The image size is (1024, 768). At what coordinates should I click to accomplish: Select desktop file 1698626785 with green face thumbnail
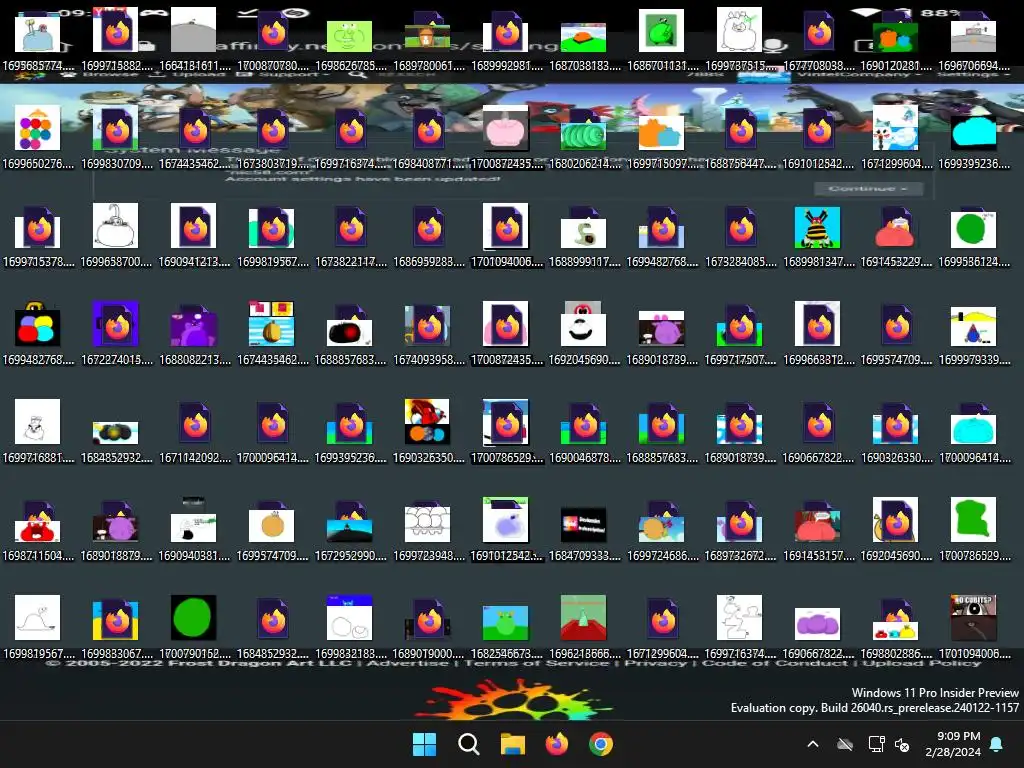[350, 40]
